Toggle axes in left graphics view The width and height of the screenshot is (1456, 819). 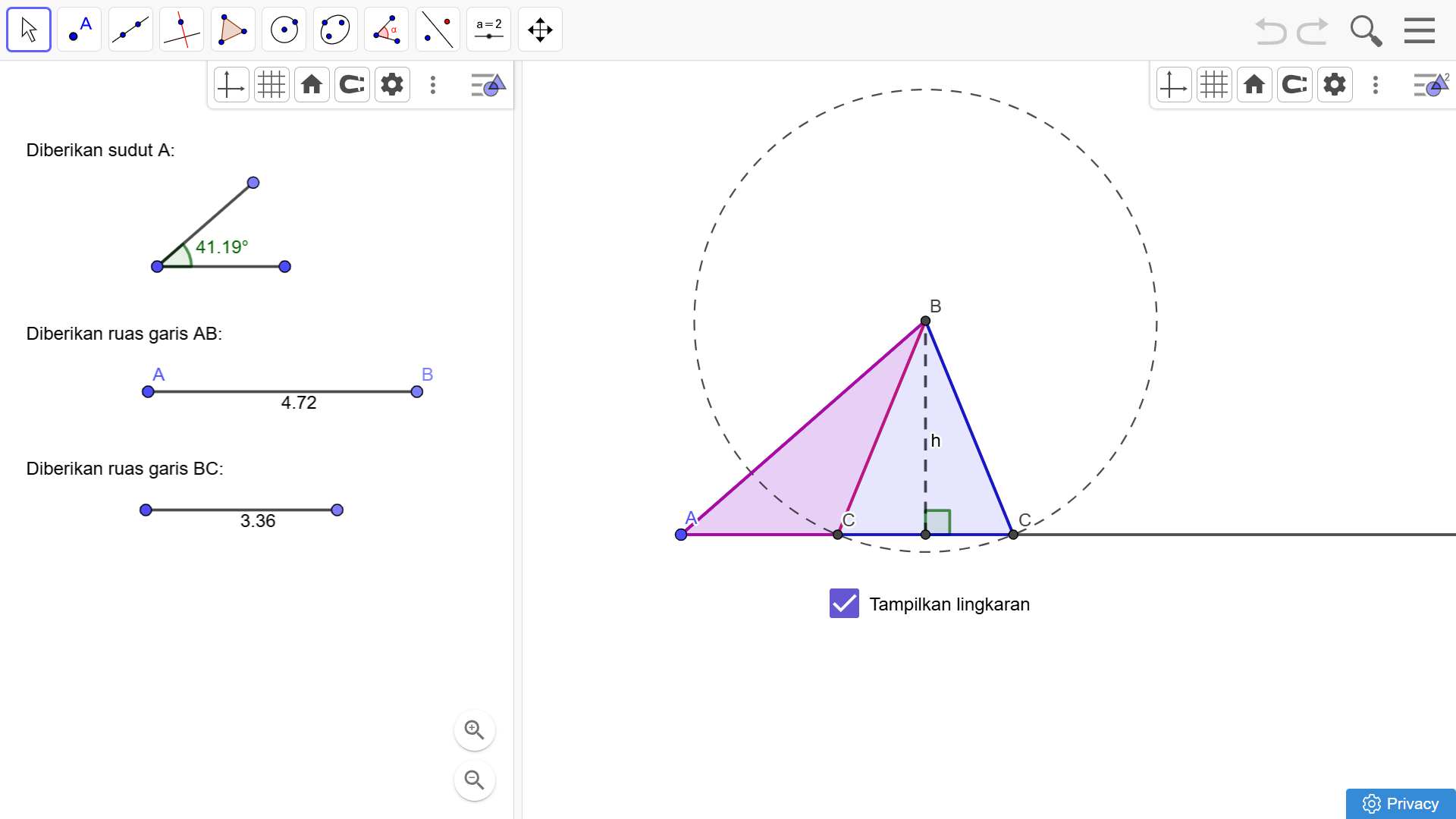(x=231, y=85)
